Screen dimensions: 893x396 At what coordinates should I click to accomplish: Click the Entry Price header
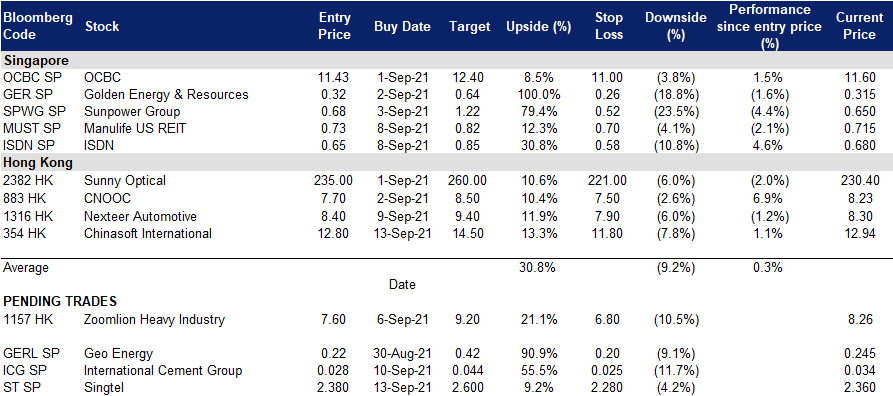(334, 26)
